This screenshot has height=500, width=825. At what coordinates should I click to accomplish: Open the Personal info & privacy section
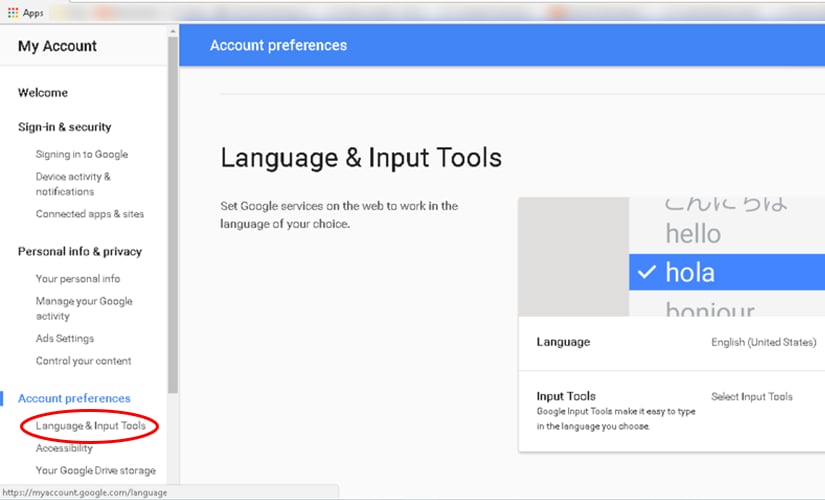[x=80, y=252]
